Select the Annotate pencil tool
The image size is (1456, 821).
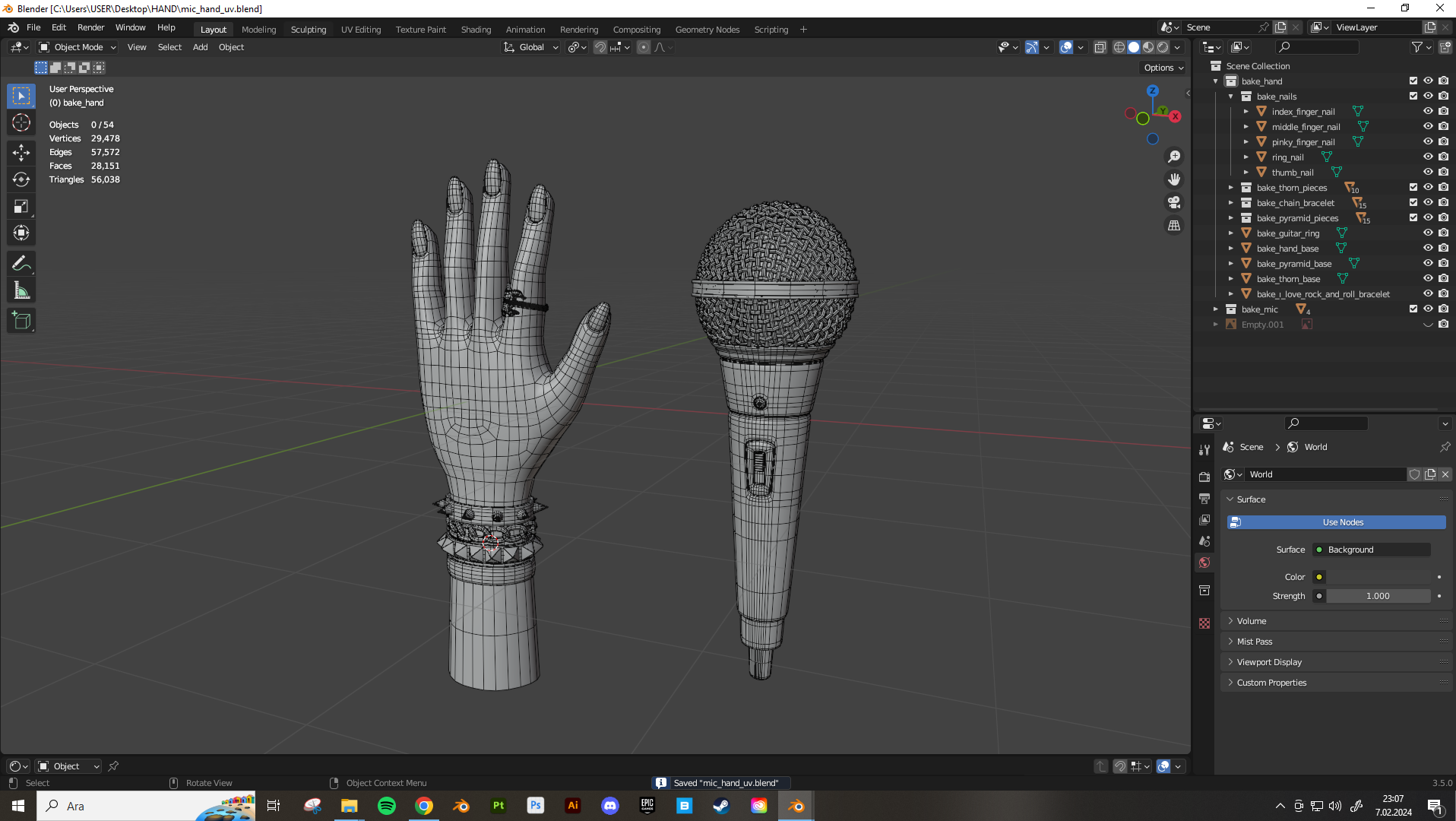point(21,264)
